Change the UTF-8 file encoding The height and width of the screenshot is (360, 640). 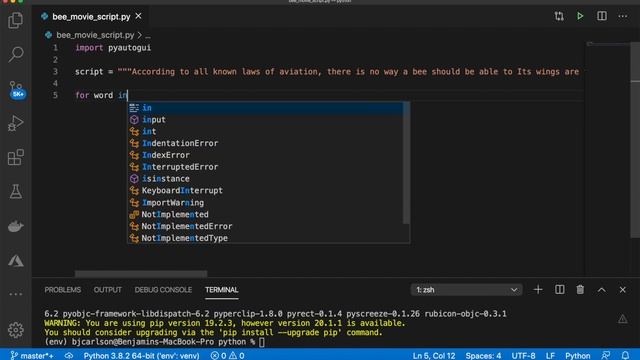point(523,356)
